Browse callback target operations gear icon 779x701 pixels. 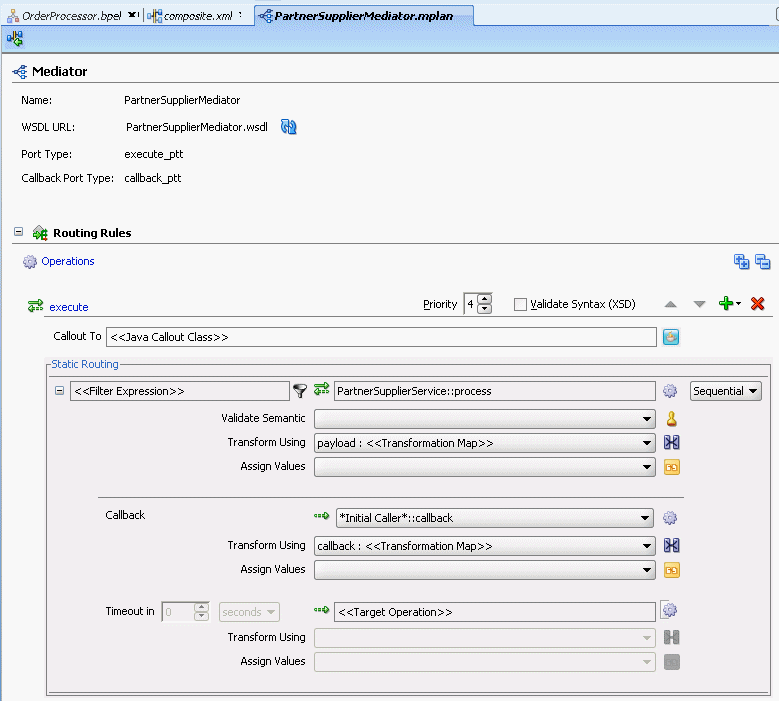[x=670, y=518]
